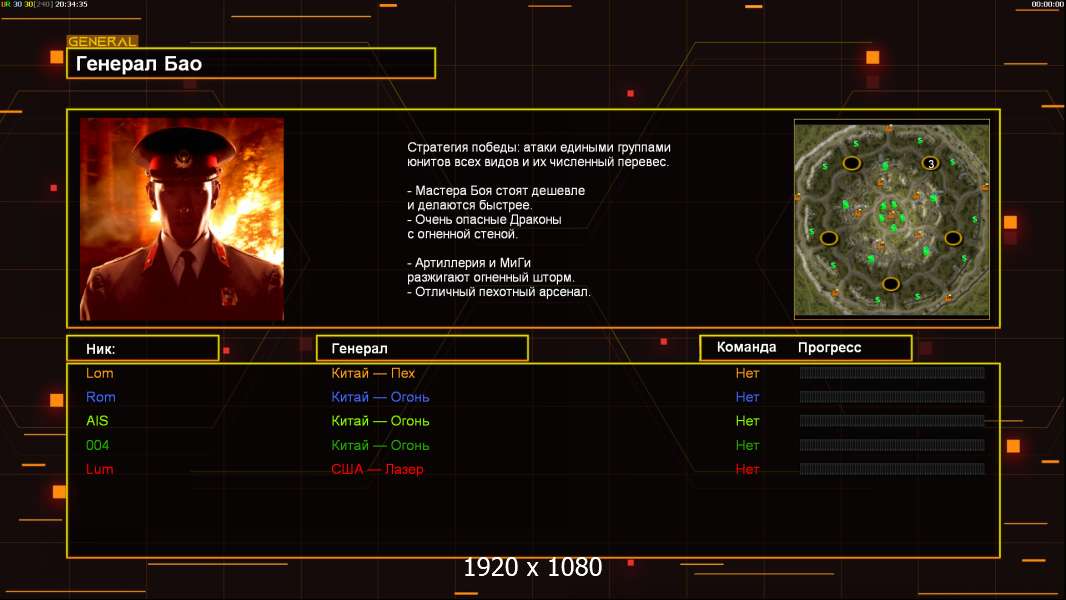
Task: Click the 'Команда' column header
Action: (746, 348)
